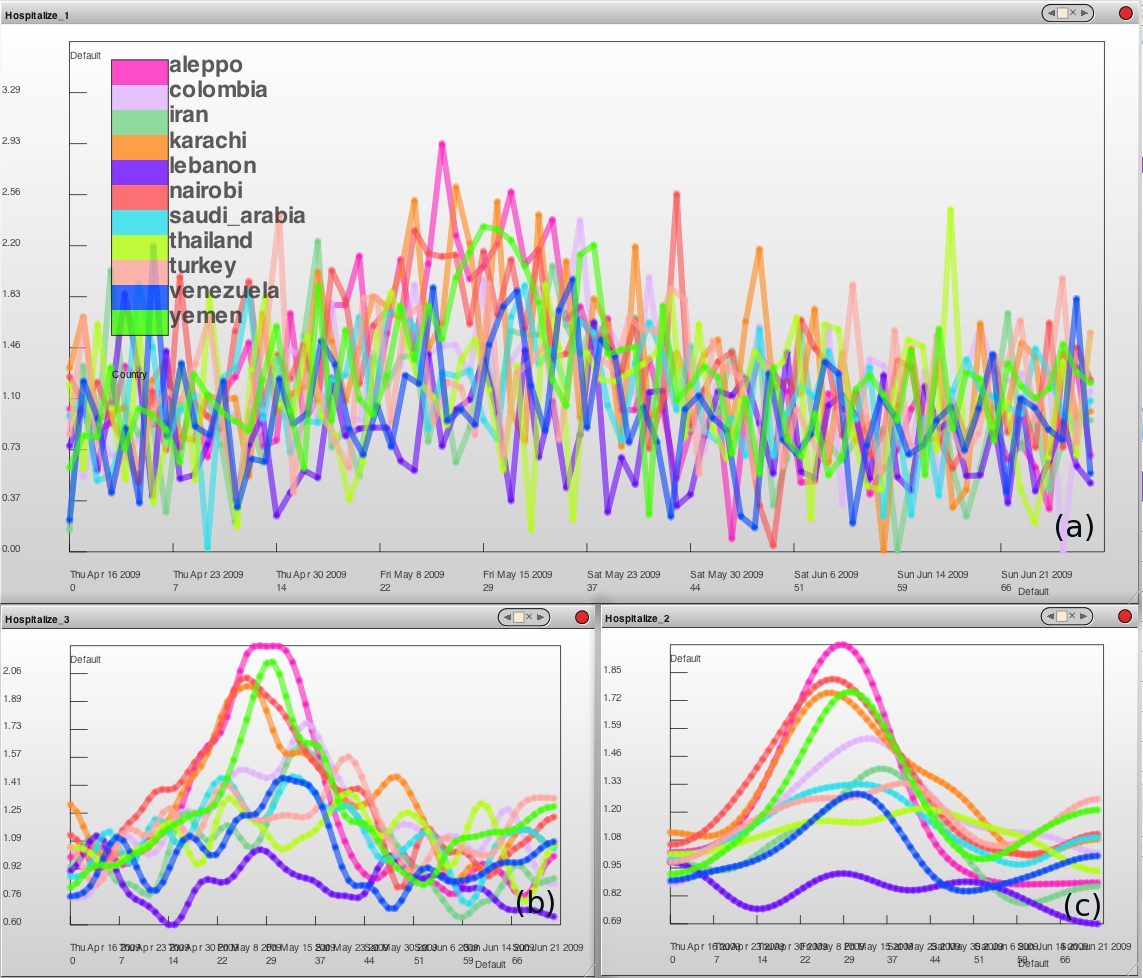Select the Hospitalize_2 panel title
Screen dimensions: 1143x978
[637, 619]
